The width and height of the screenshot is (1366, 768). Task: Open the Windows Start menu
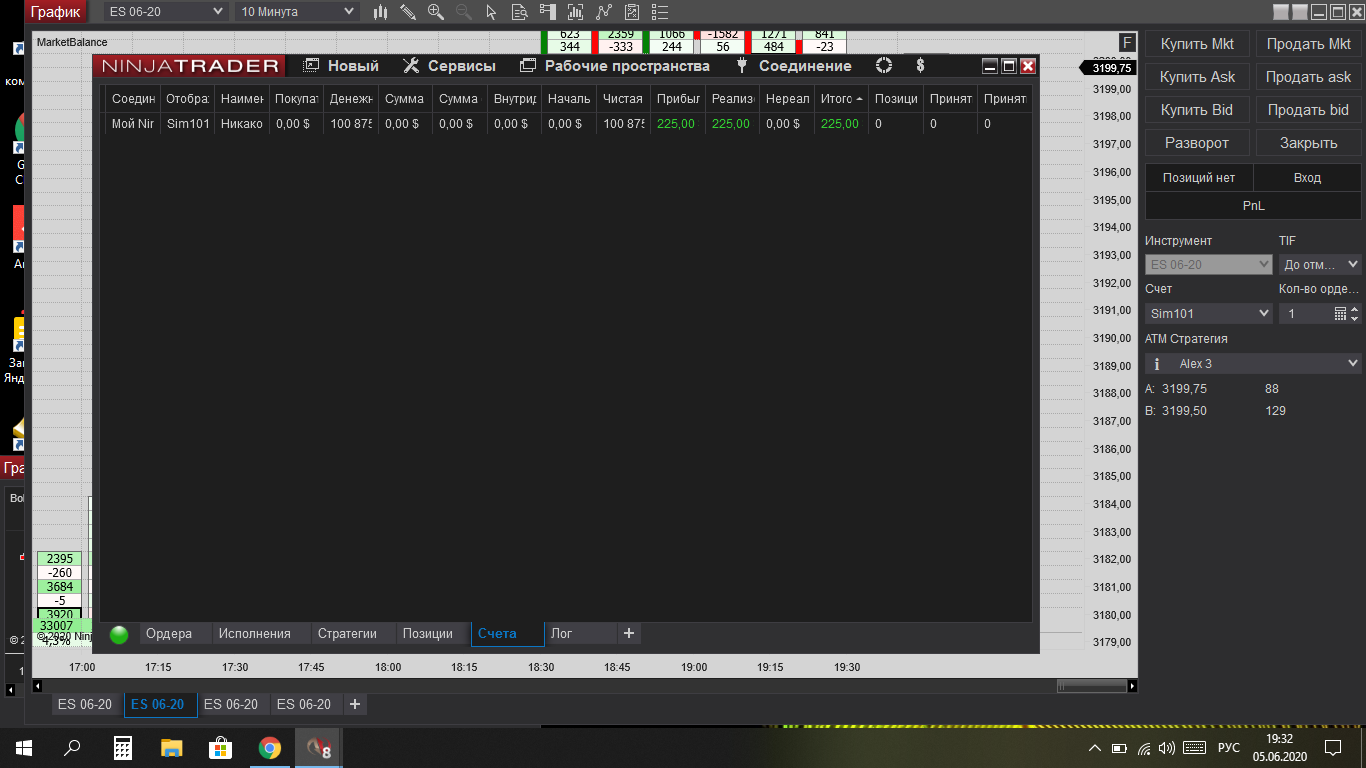coord(23,747)
